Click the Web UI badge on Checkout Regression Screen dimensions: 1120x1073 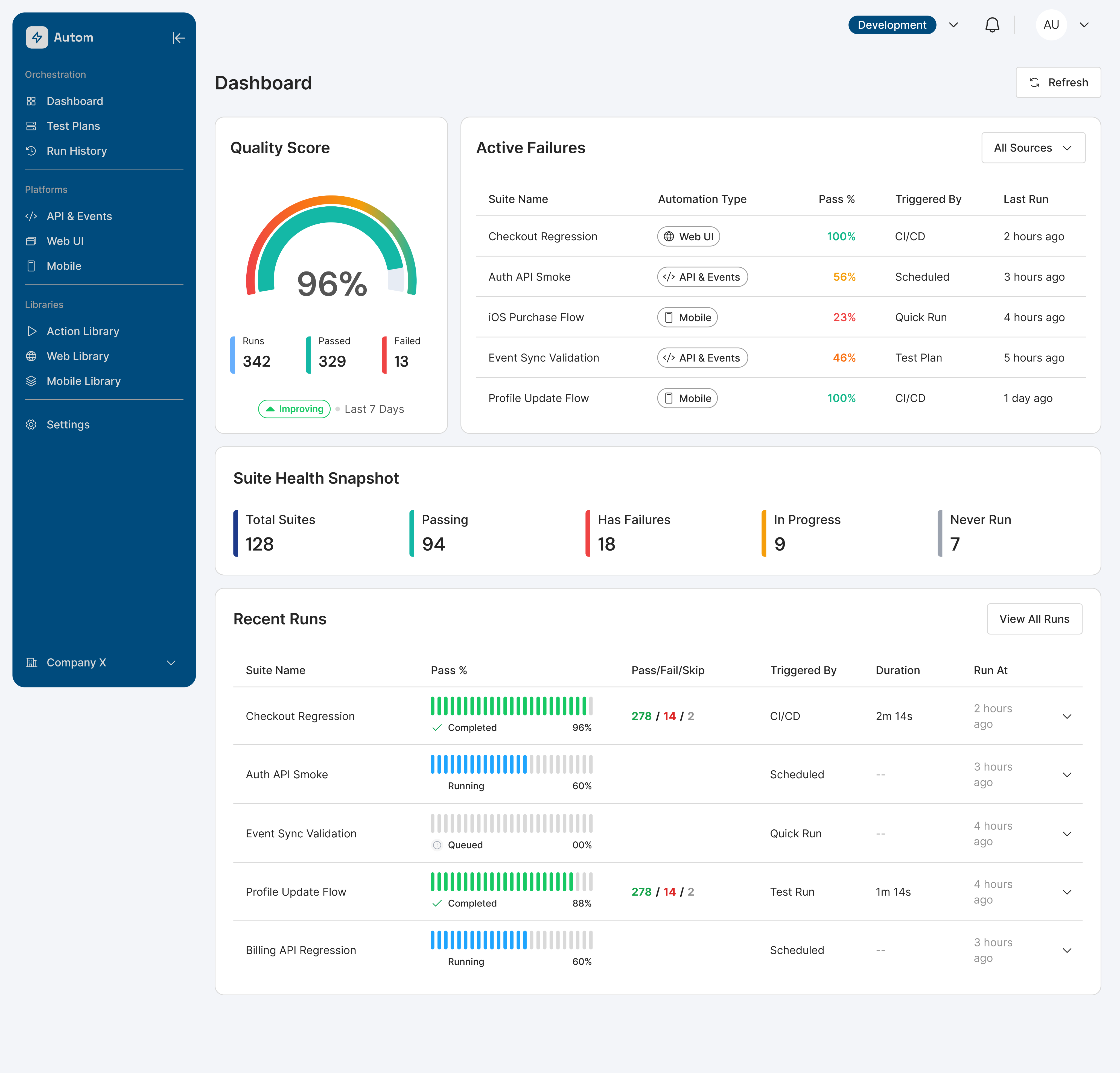(688, 236)
